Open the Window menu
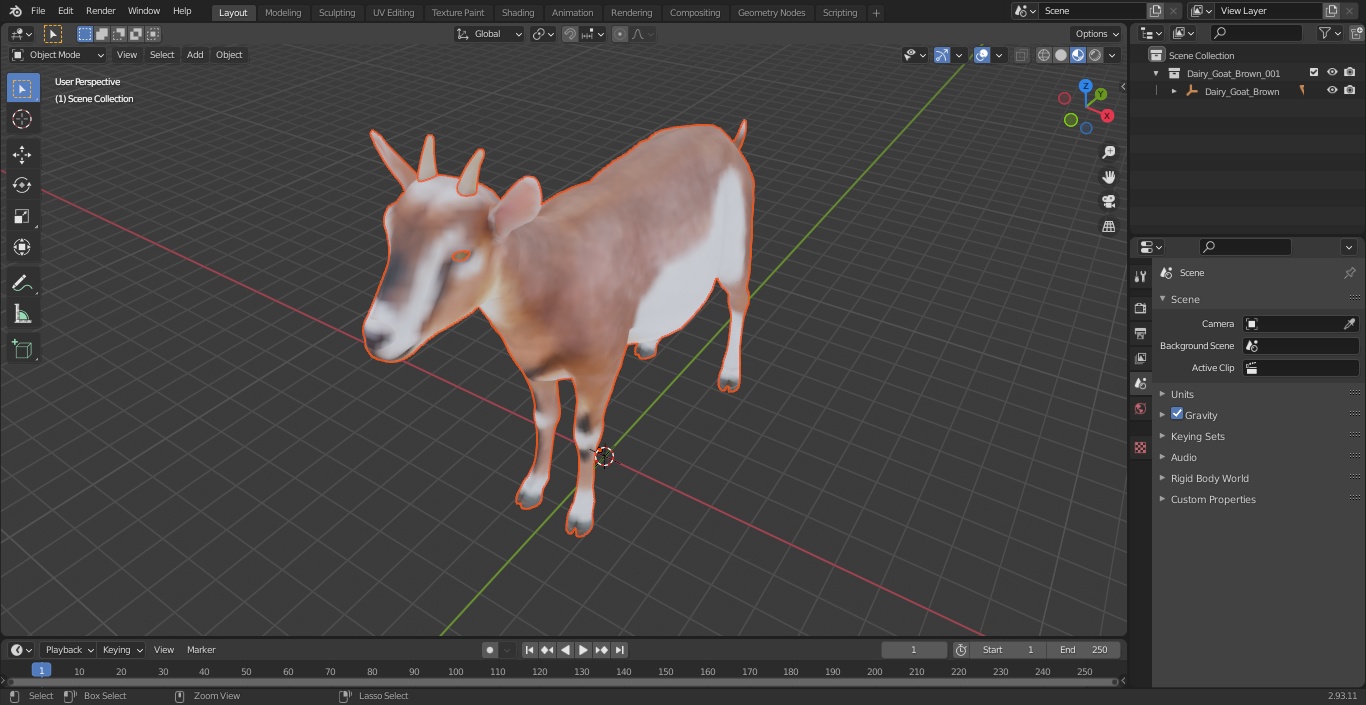The image size is (1366, 705). pyautogui.click(x=144, y=11)
